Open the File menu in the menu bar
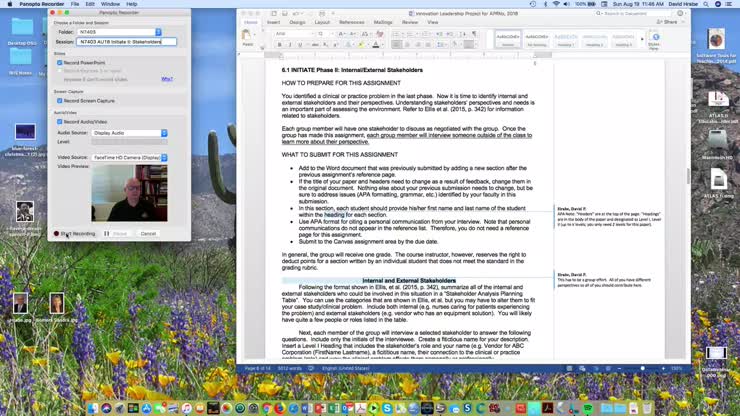The height and width of the screenshot is (416, 740). 75,4
